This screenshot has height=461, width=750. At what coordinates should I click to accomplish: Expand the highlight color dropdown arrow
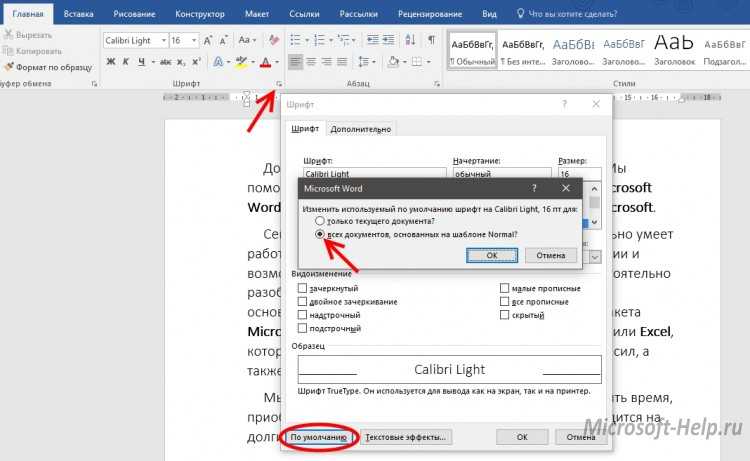(253, 62)
